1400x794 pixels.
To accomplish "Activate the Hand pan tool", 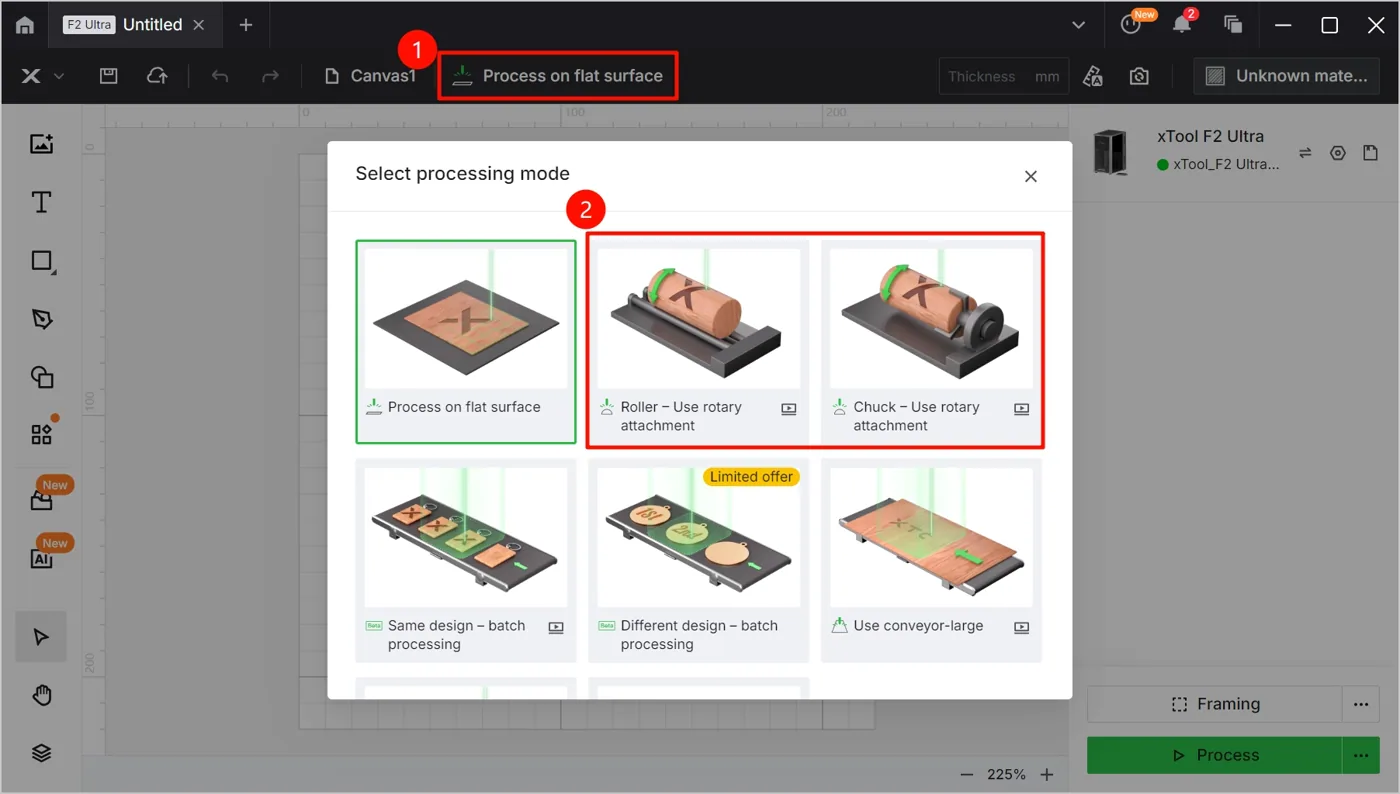I will coord(41,695).
